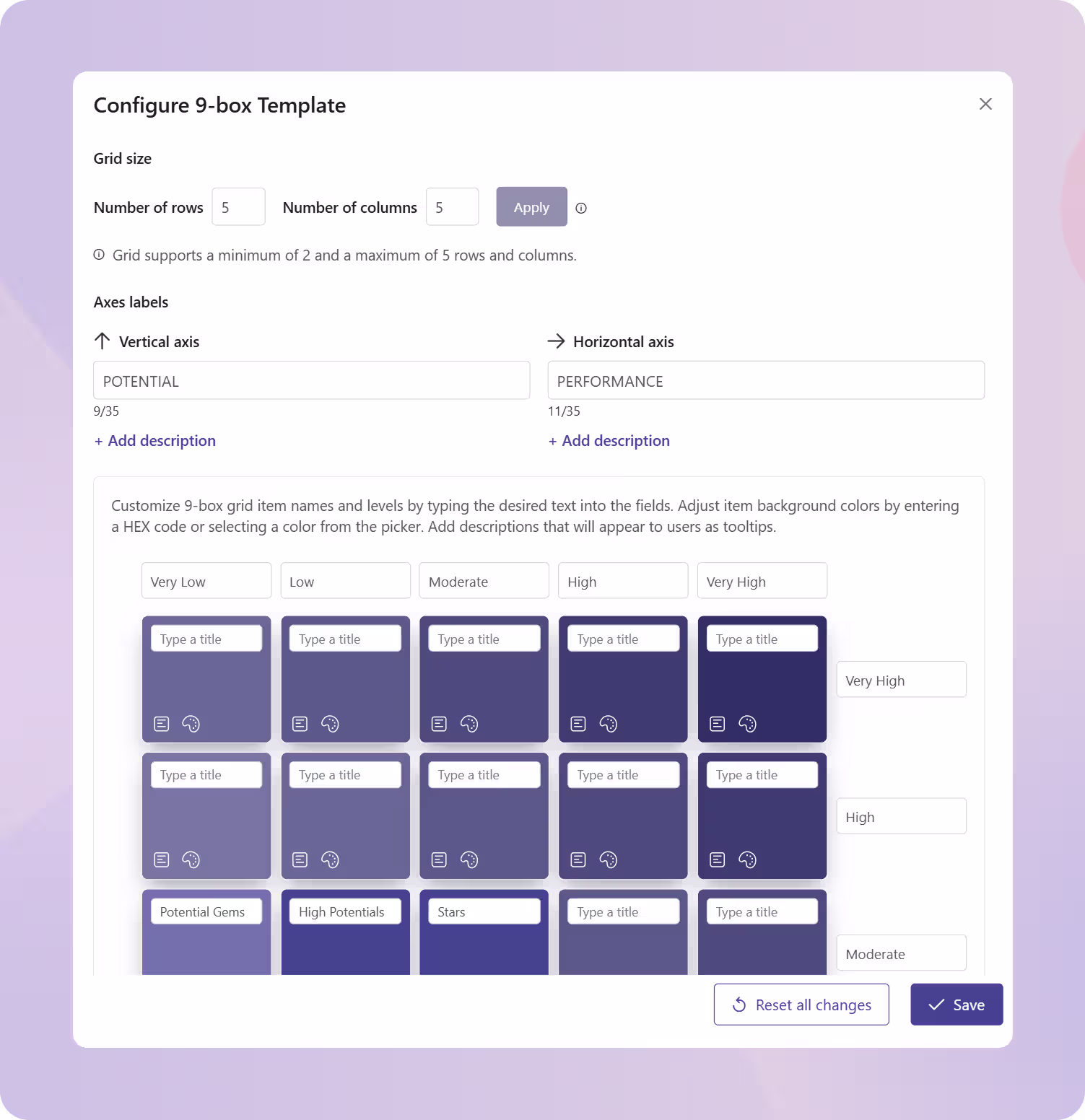Open color palette in Very High row, High column
1085x1120 pixels.
click(609, 724)
